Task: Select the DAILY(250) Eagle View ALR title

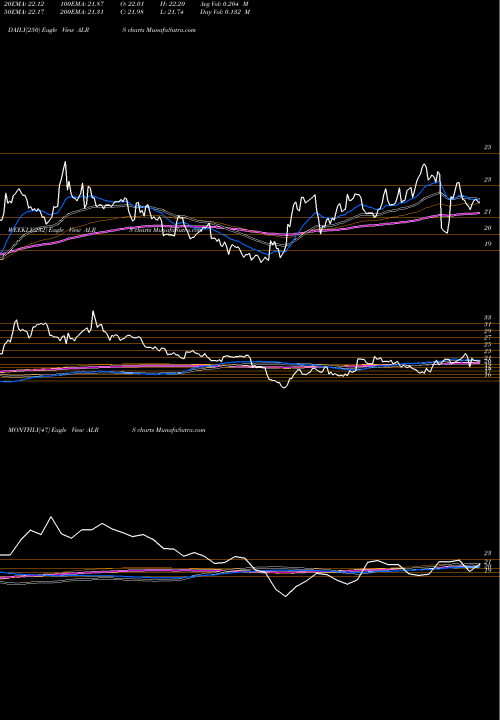Action: (x=49, y=30)
